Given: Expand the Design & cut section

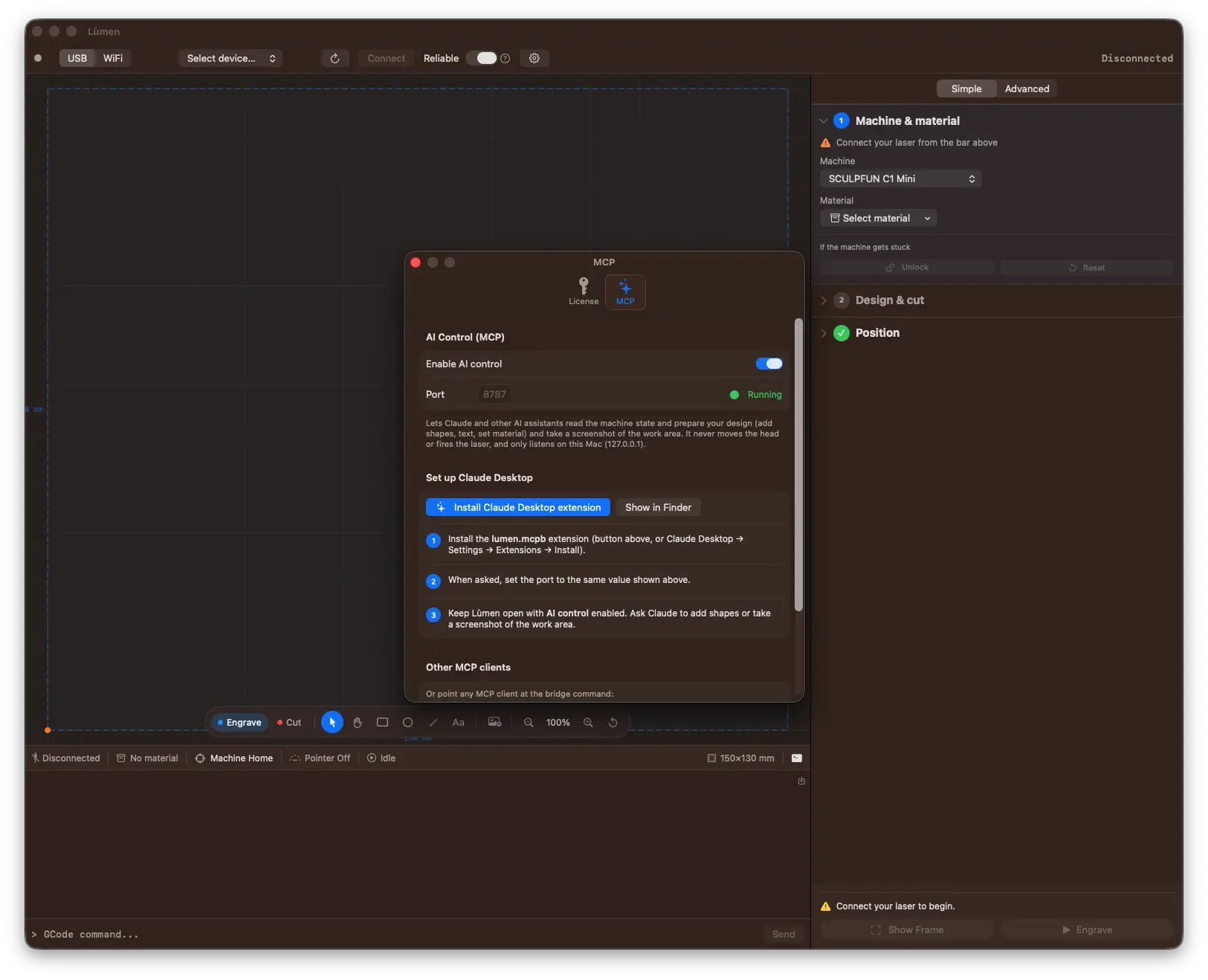Looking at the screenshot, I should tap(824, 300).
